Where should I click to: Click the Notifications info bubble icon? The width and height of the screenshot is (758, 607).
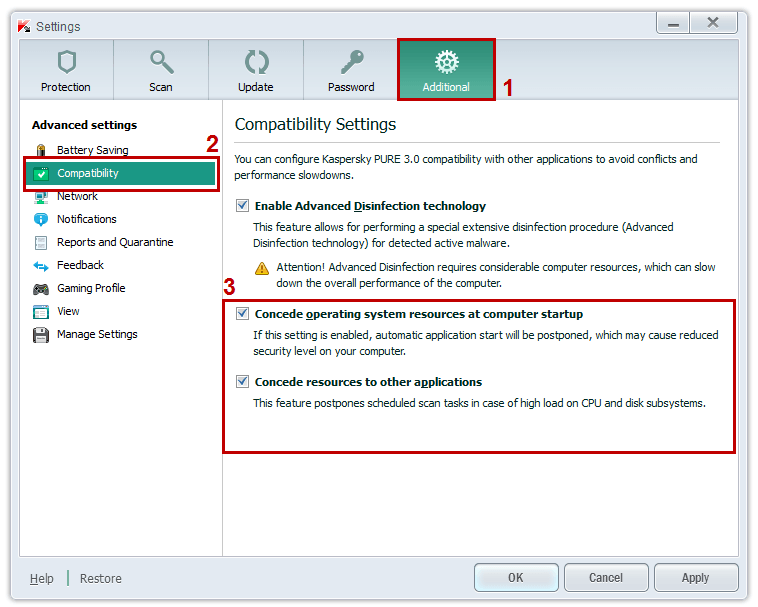coord(41,219)
